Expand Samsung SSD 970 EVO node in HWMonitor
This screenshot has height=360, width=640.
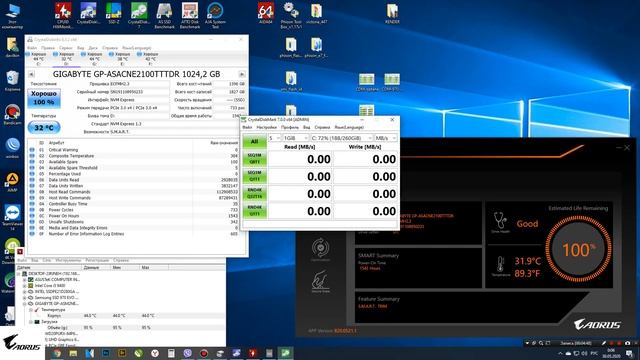pos(24,298)
